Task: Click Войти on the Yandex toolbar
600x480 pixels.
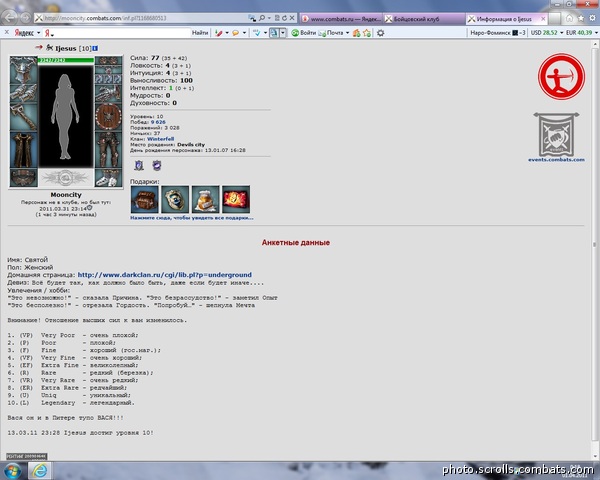Action: (304, 33)
